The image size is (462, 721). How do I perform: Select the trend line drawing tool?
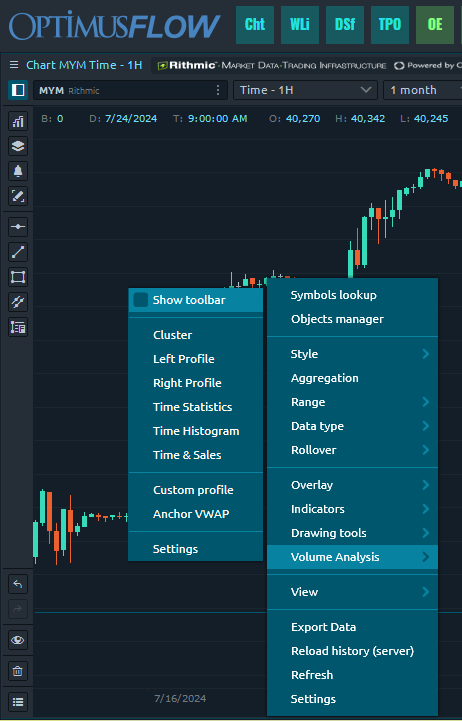pyautogui.click(x=18, y=252)
